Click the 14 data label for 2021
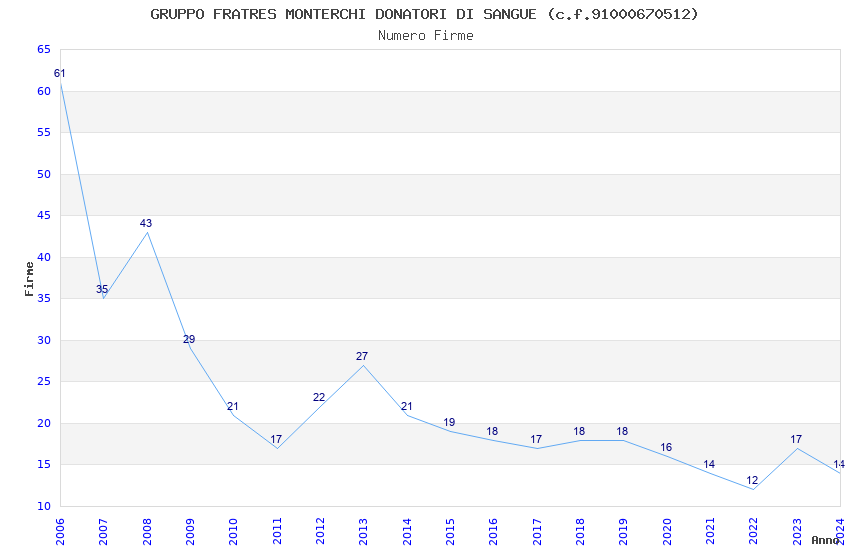 [x=709, y=464]
